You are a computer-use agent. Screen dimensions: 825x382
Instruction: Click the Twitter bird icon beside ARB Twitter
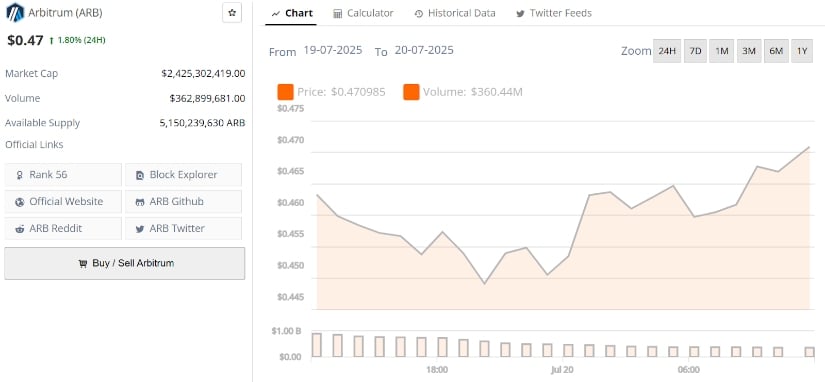coord(140,229)
